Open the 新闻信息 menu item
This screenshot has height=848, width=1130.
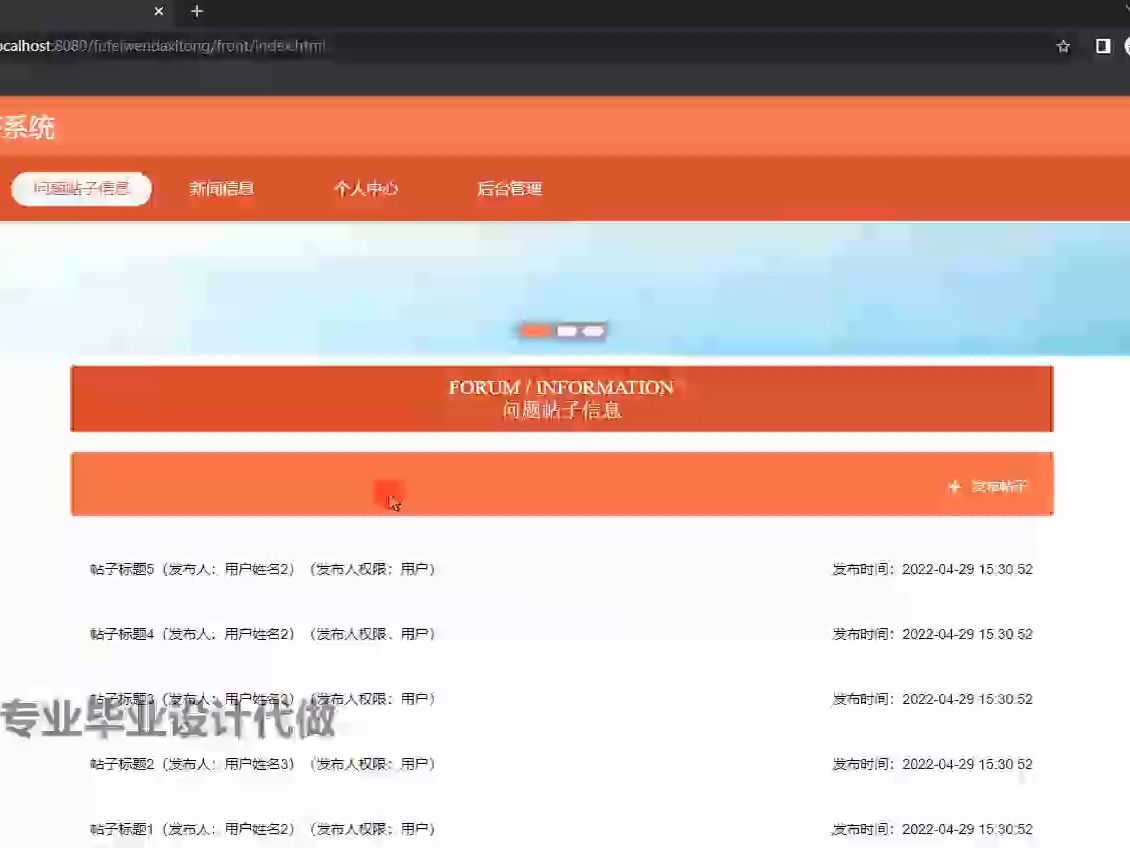pos(220,188)
